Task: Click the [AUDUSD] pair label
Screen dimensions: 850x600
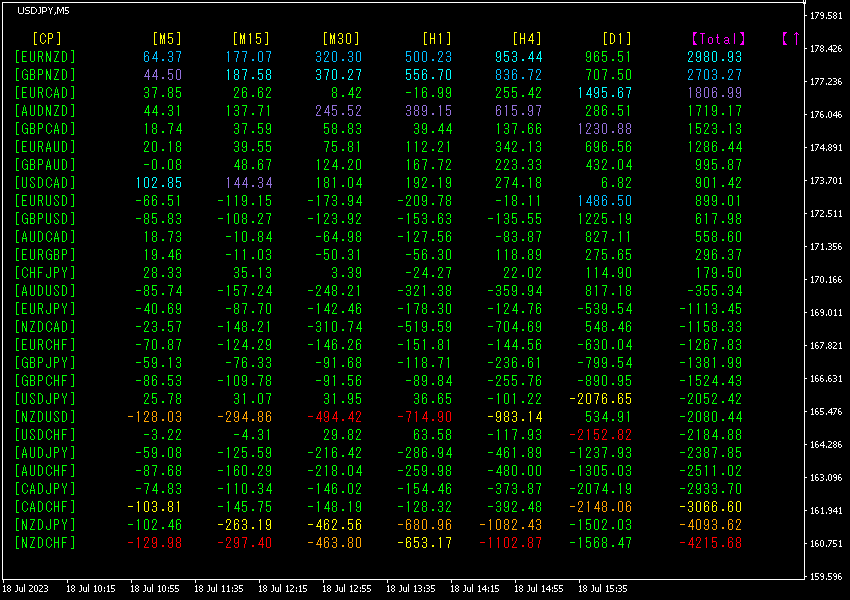Action: pyautogui.click(x=45, y=291)
